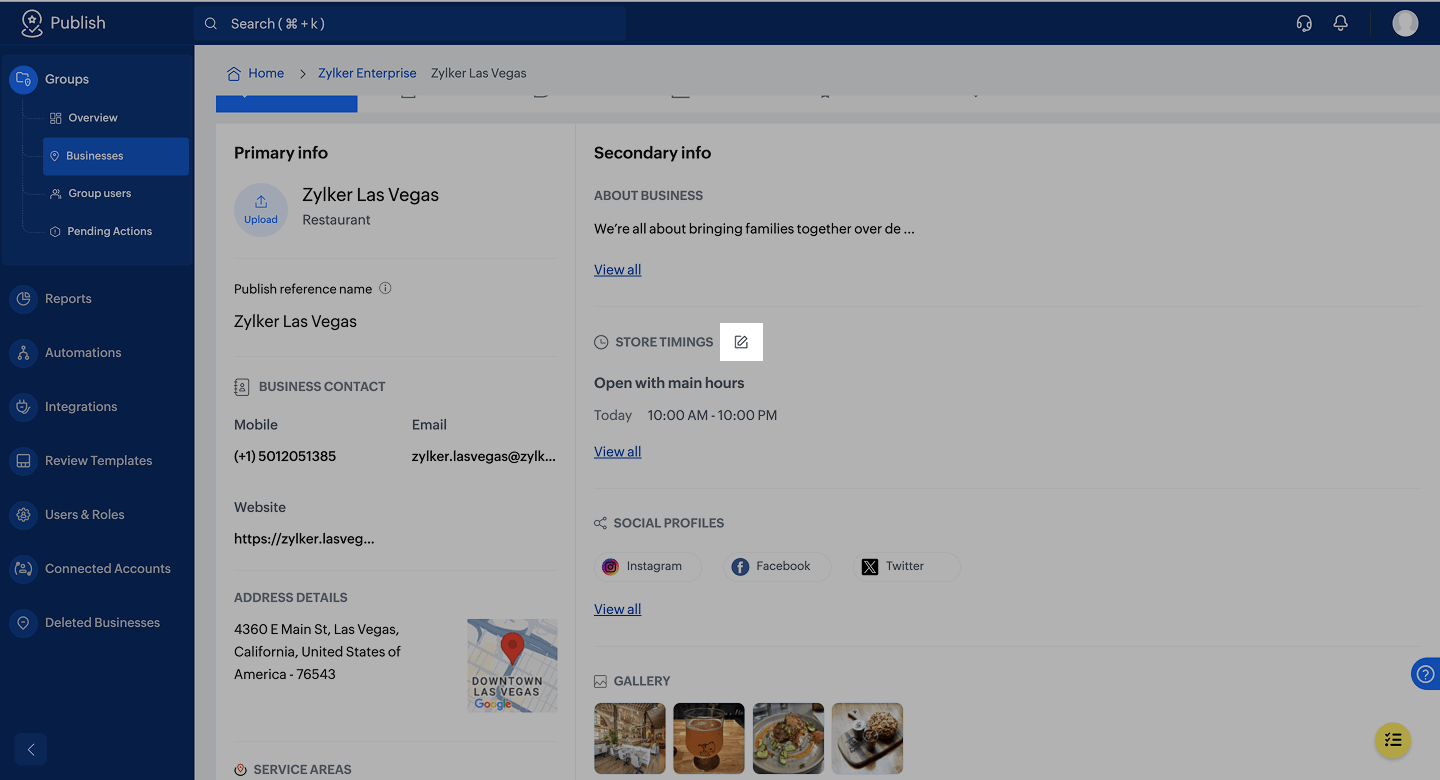
Task: Click the Connected Accounts sidebar icon
Action: (23, 569)
